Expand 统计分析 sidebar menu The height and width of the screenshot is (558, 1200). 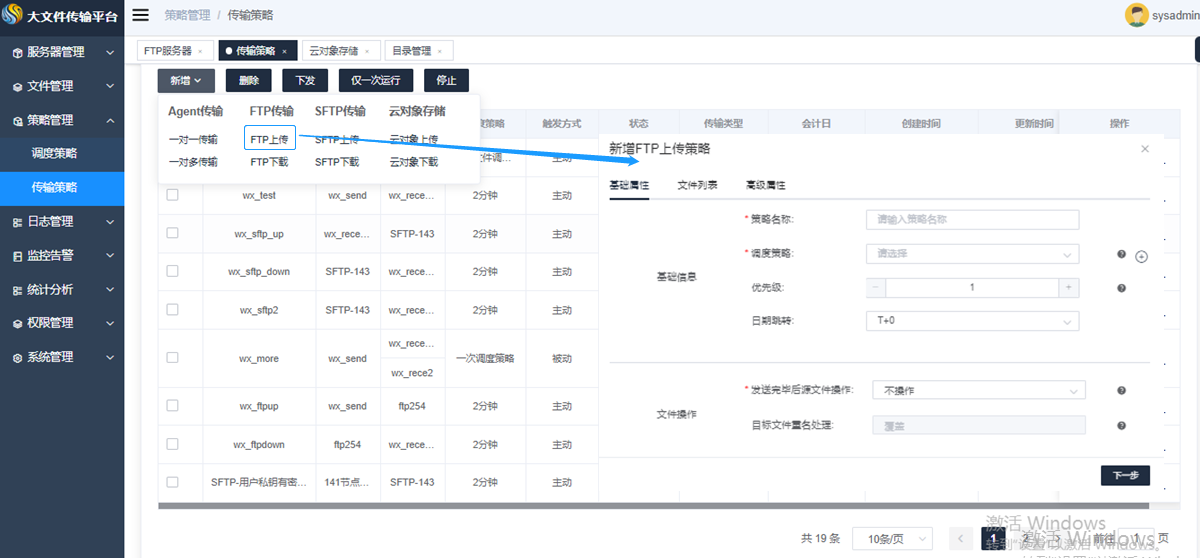[x=62, y=289]
